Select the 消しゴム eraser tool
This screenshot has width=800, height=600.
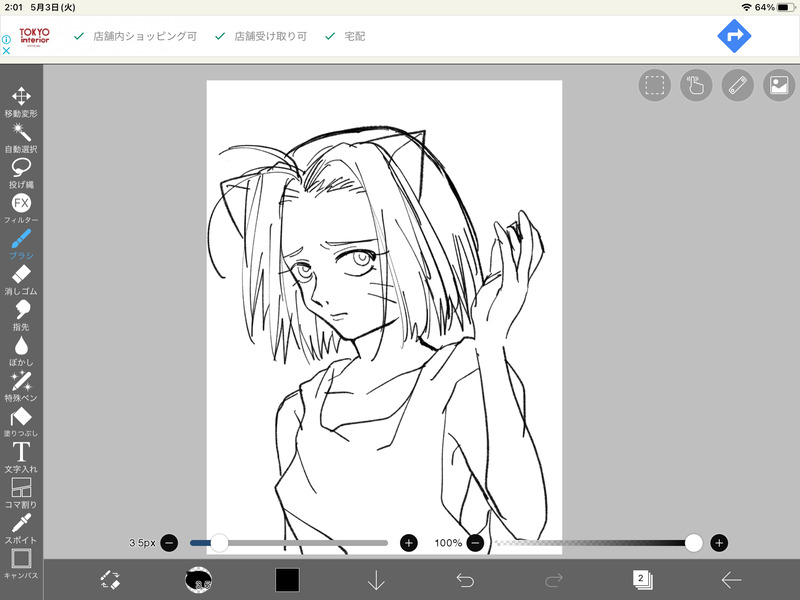[x=21, y=280]
